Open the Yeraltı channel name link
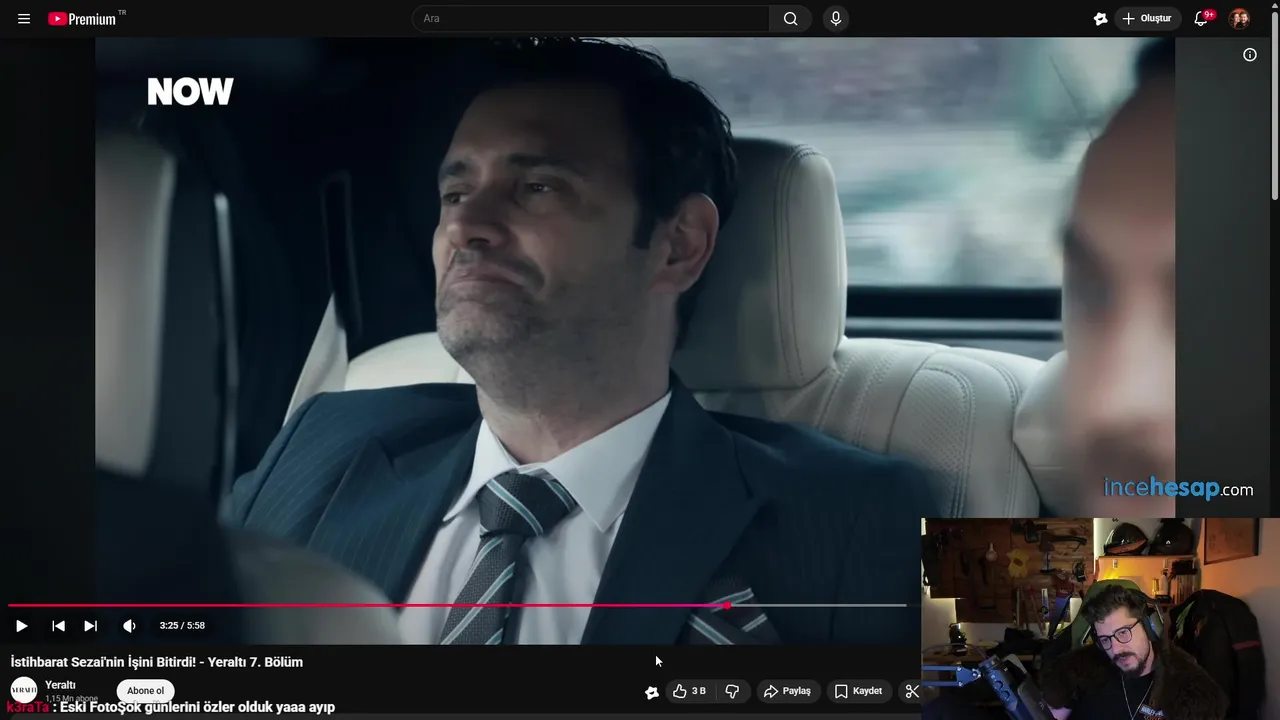 [x=60, y=685]
